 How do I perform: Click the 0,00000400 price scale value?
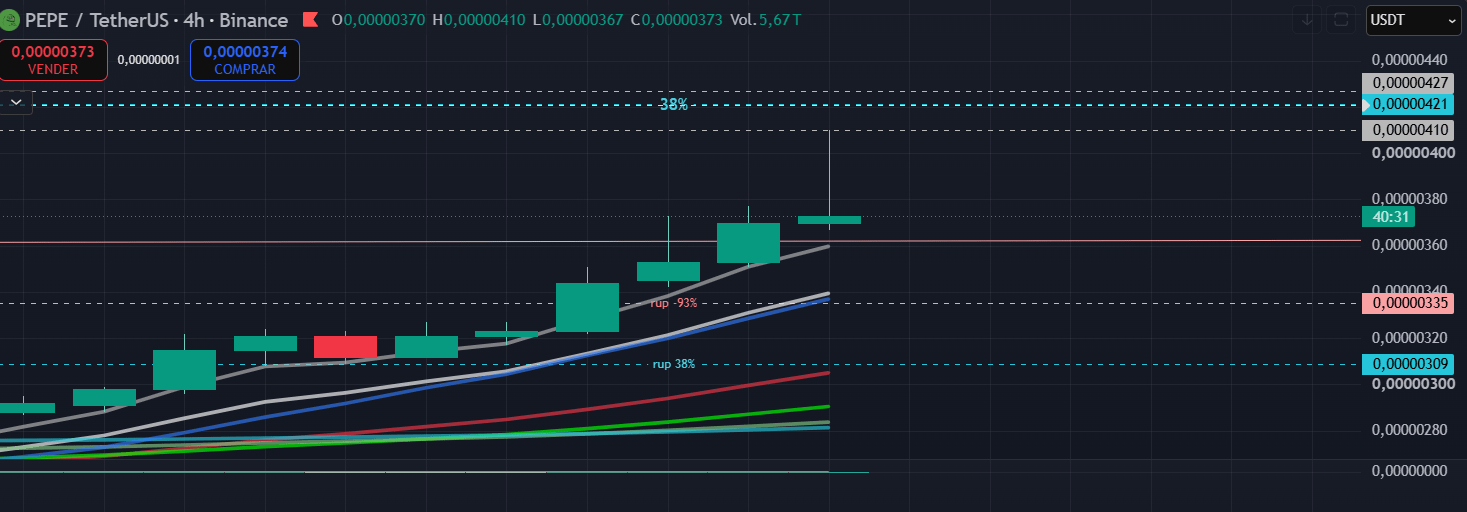click(x=1412, y=153)
